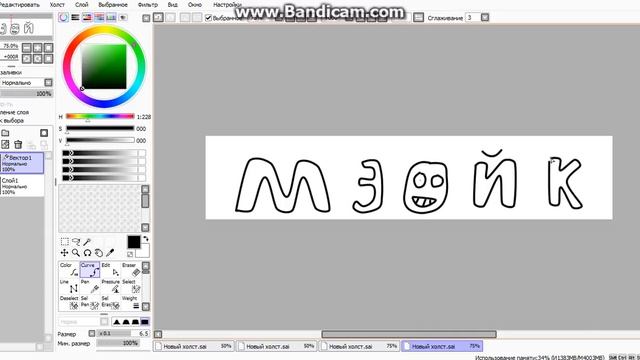Open the Холст menu

57,4
